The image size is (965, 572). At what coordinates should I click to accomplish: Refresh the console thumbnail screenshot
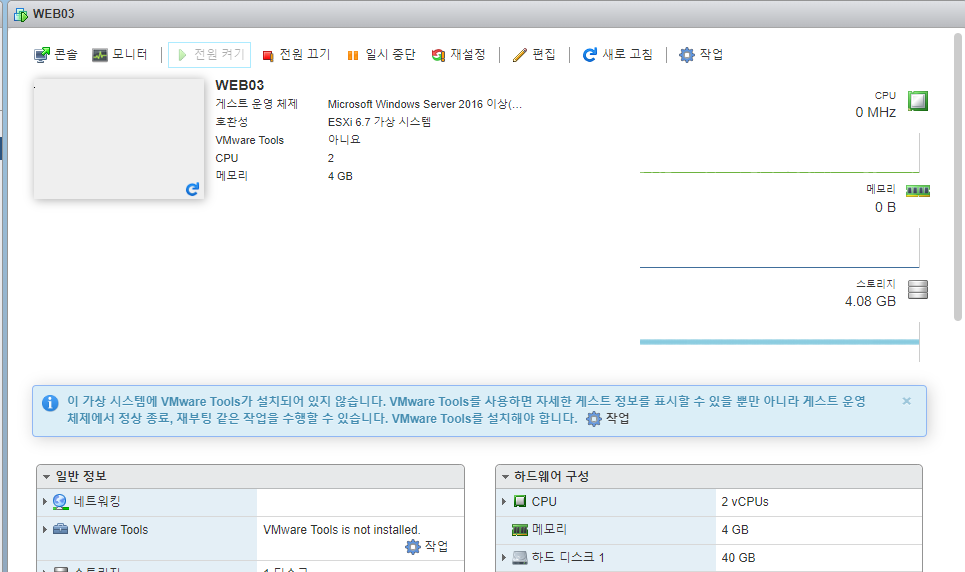click(x=192, y=189)
